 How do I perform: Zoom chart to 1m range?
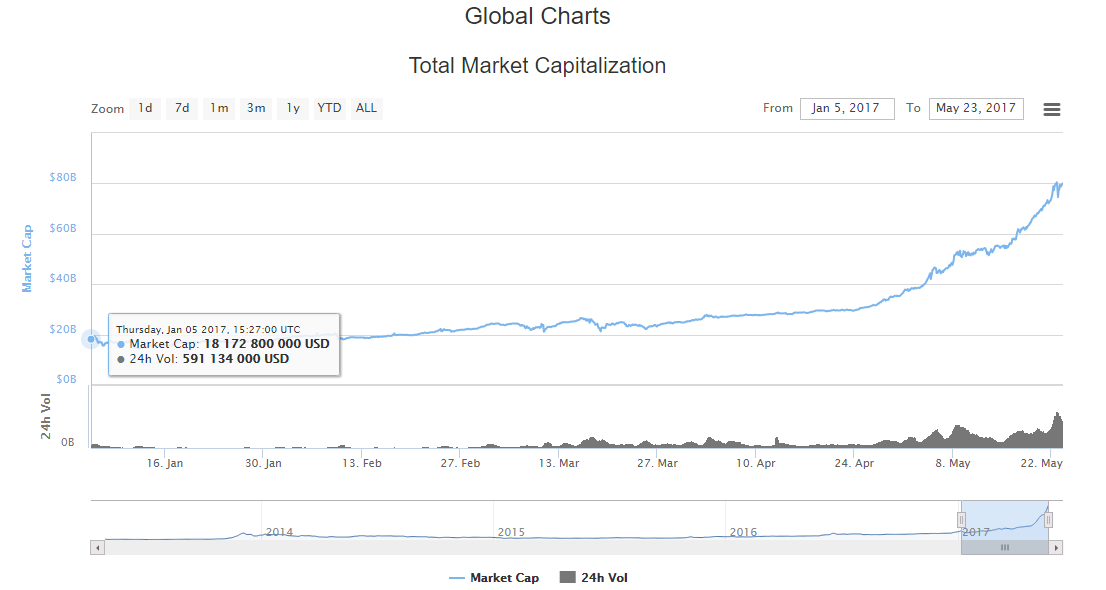[x=219, y=108]
